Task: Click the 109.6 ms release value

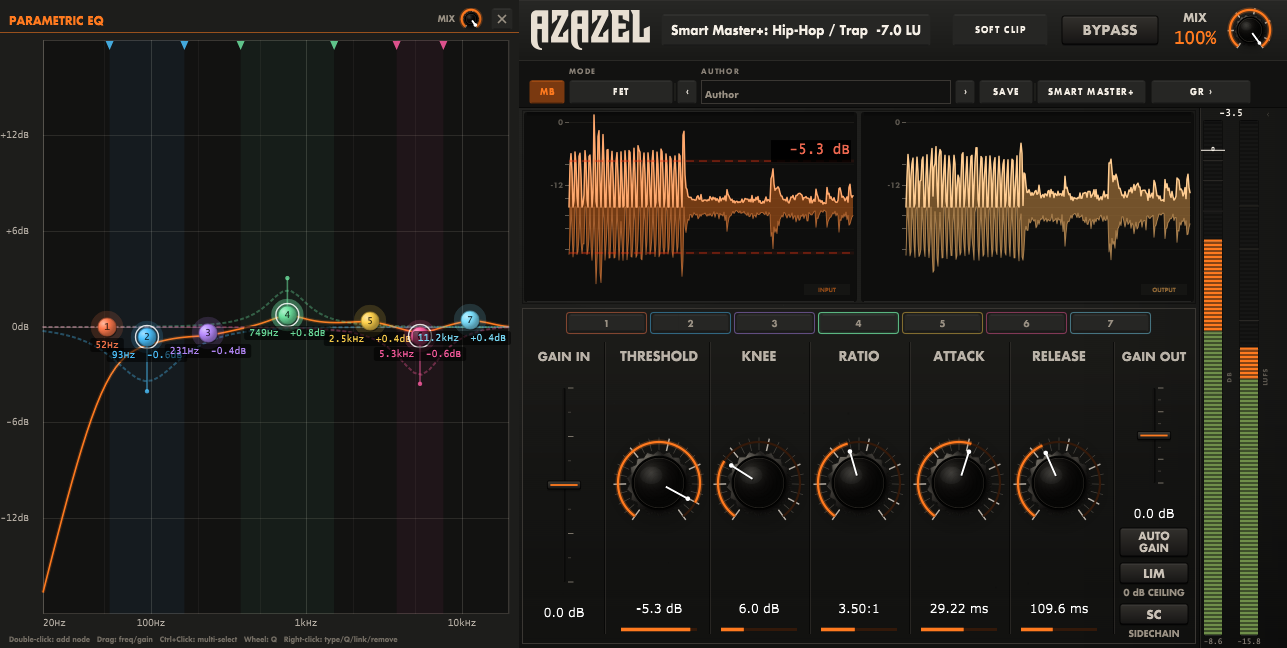Action: click(x=1059, y=608)
